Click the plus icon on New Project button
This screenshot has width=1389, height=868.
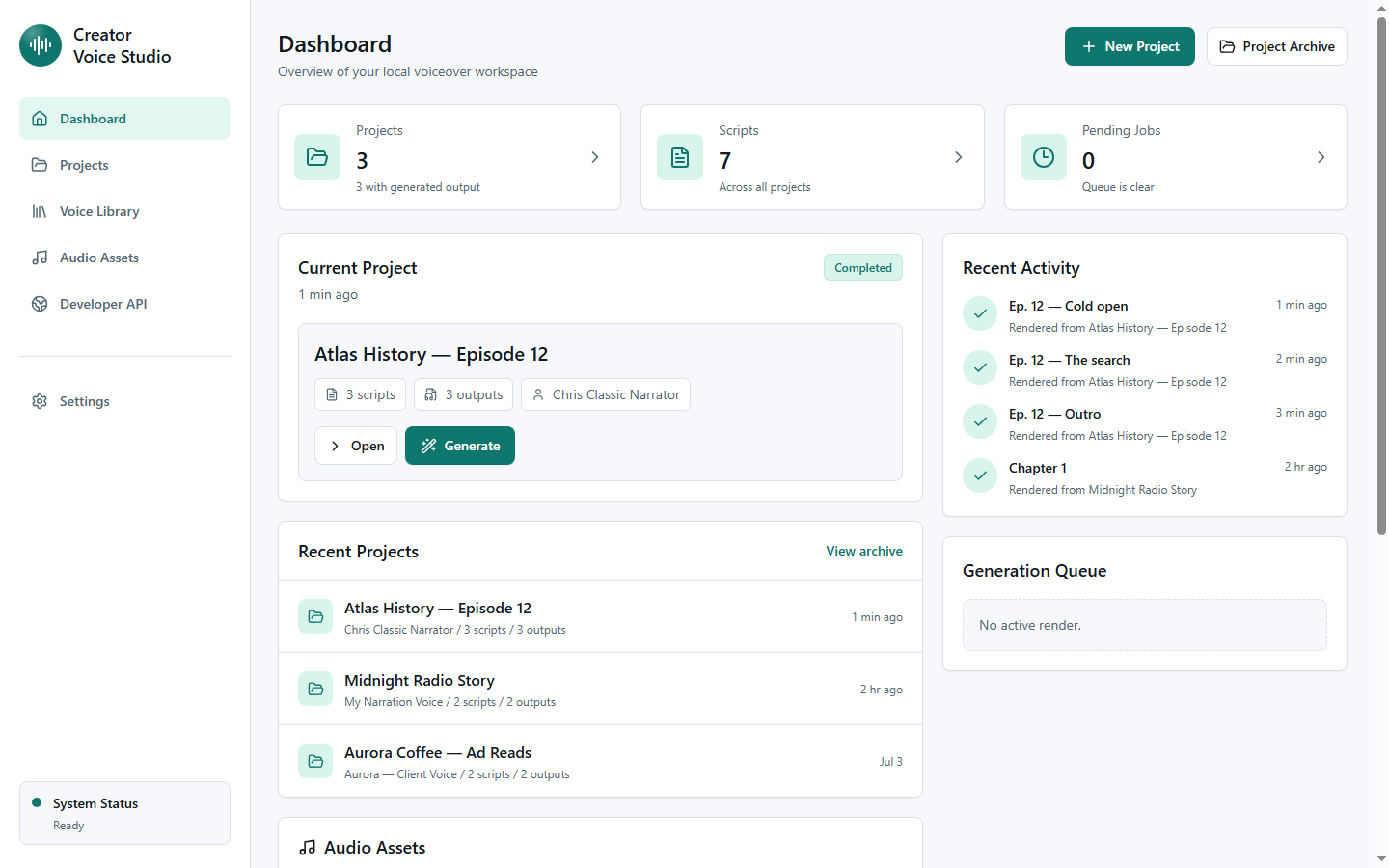click(x=1089, y=46)
